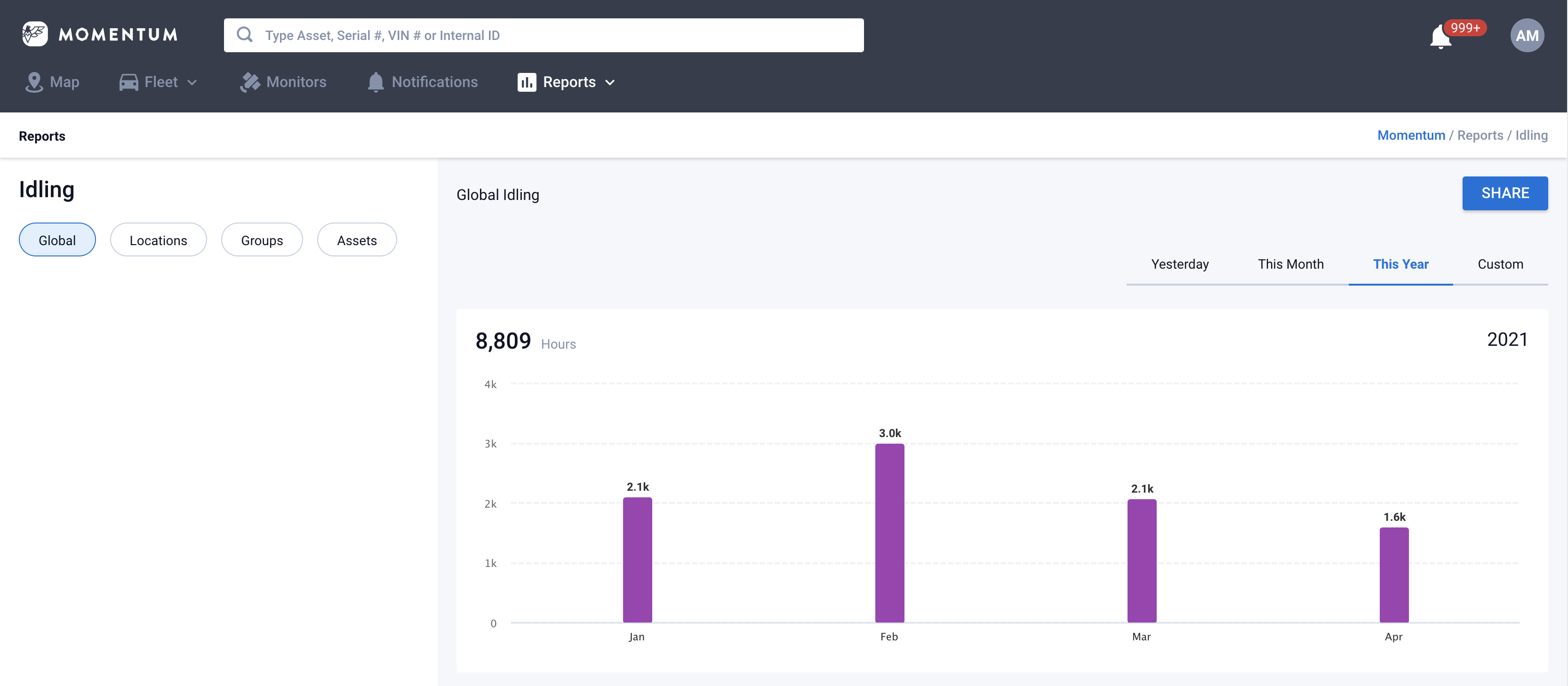Open the Momentum breadcrumb link
1568x686 pixels.
(x=1410, y=135)
